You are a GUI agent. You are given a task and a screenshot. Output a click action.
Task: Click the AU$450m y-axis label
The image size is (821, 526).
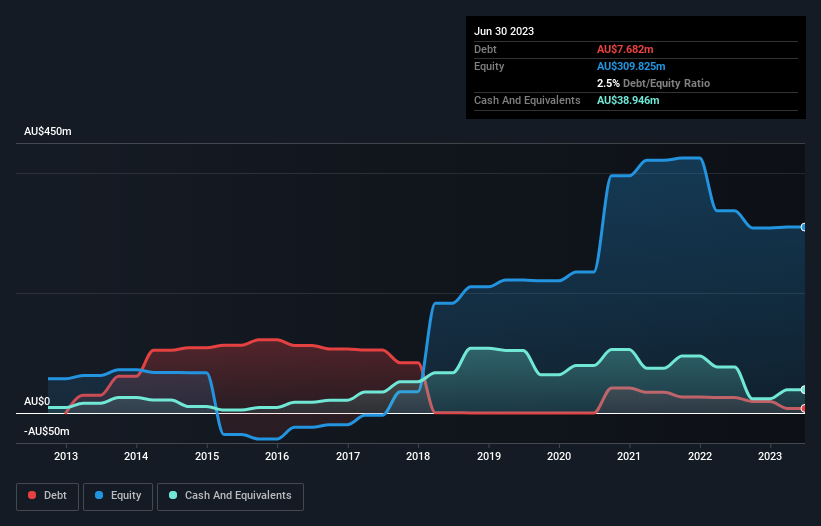48,131
